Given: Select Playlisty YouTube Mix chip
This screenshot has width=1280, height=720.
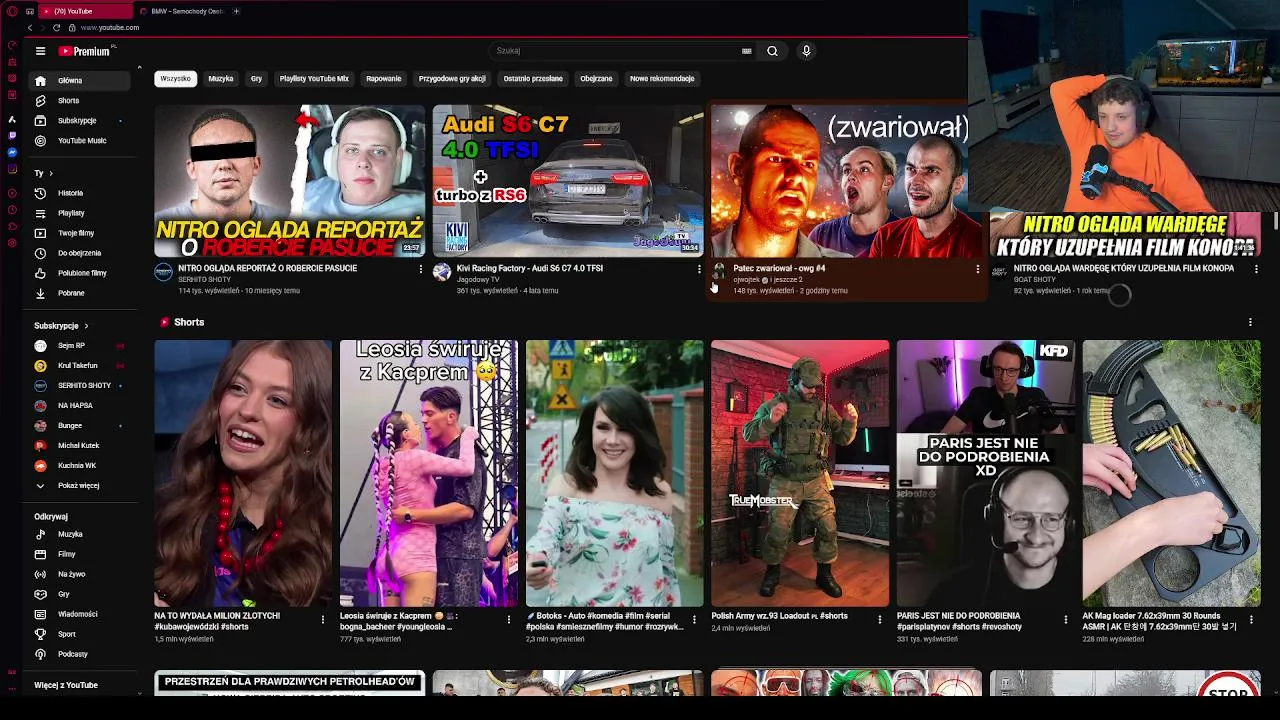Looking at the screenshot, I should pos(314,79).
